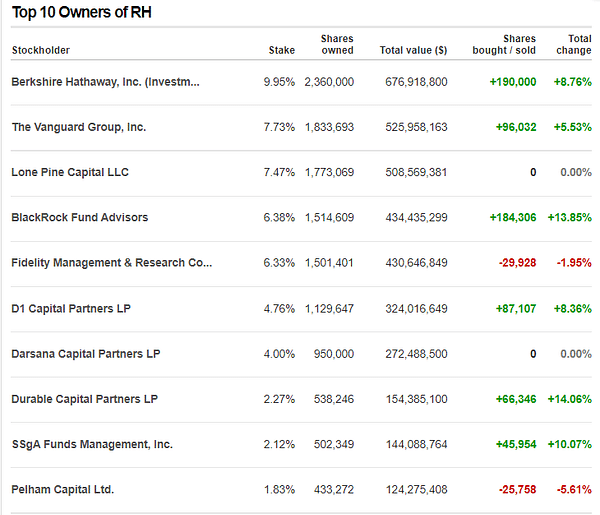The image size is (600, 515).
Task: Open Durable Capital Partners LP entry
Action: tap(85, 399)
